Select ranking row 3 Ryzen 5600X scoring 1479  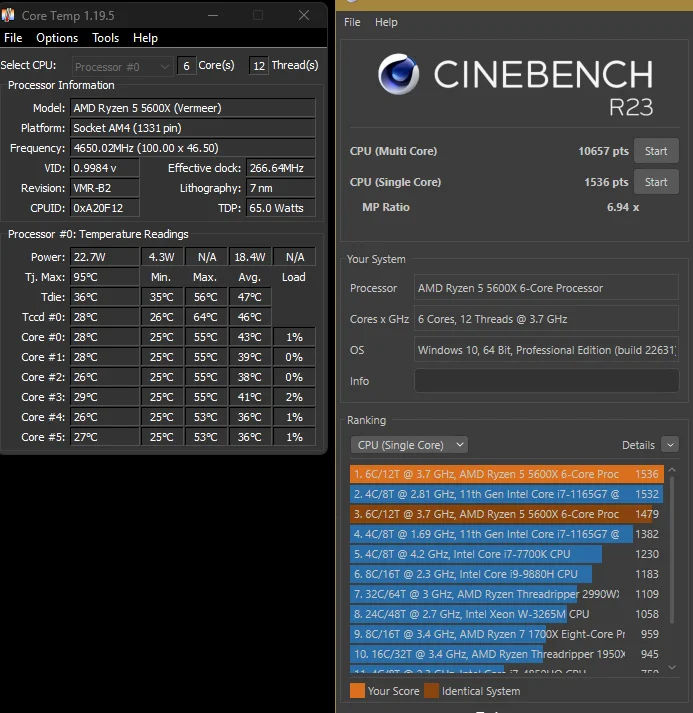coord(507,514)
